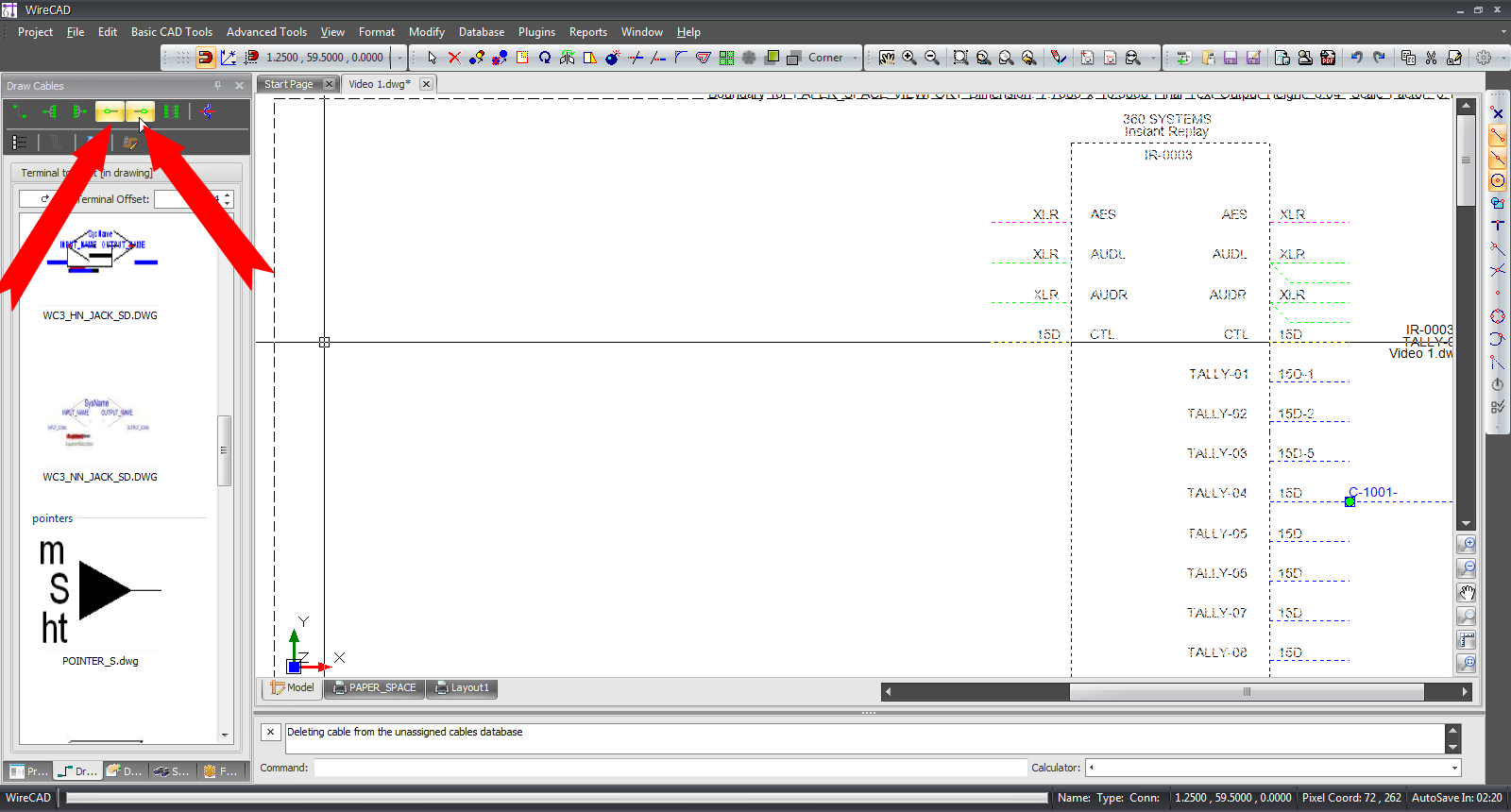The height and width of the screenshot is (812, 1511).
Task: Select the many-to-one cable draw tool
Action: 80,111
